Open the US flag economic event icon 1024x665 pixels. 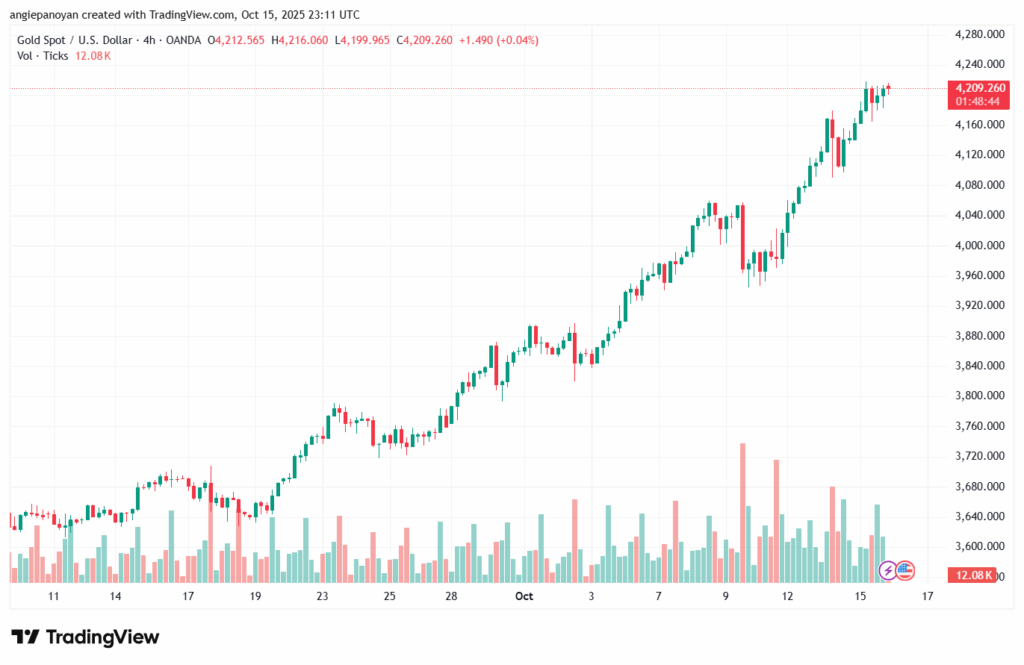point(905,570)
